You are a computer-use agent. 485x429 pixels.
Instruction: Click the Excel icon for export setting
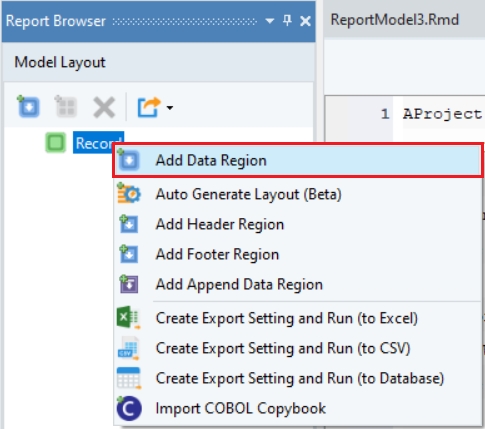(128, 318)
